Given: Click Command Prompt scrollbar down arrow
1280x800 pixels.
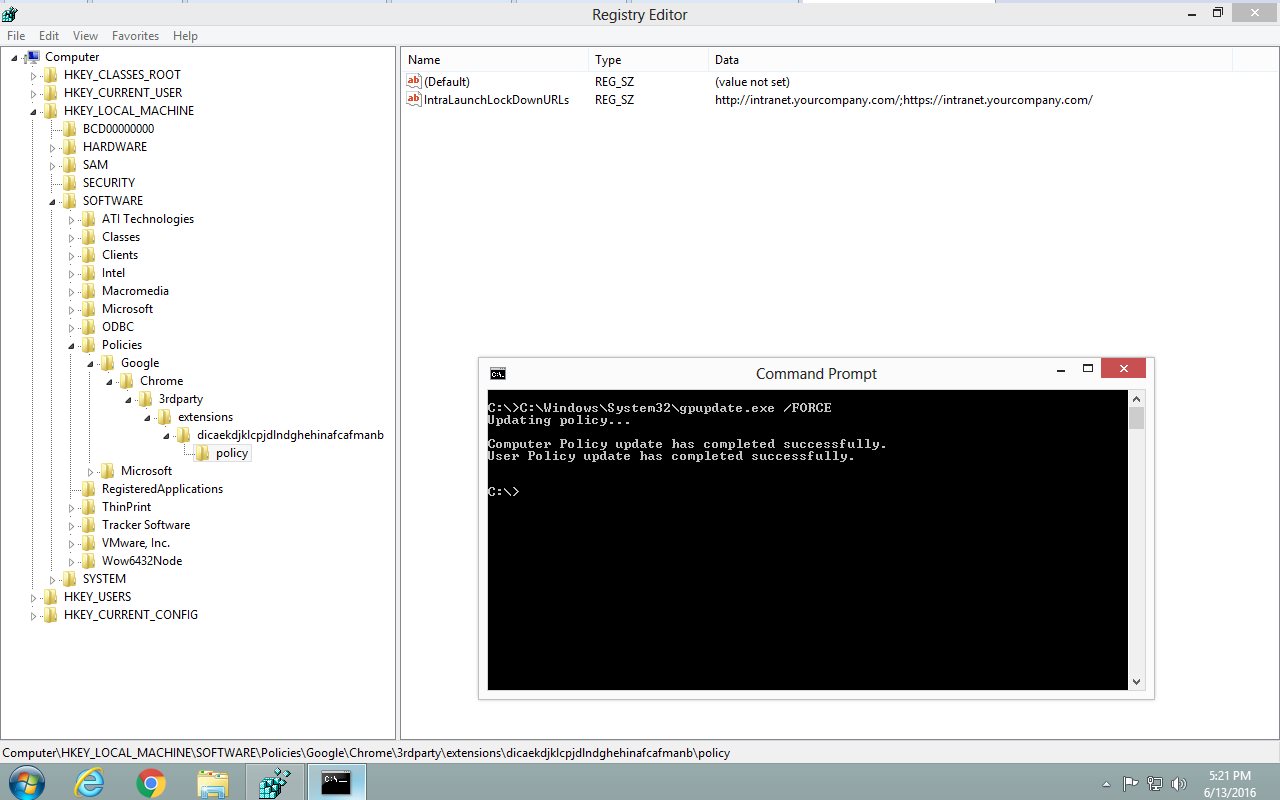Looking at the screenshot, I should coord(1136,682).
